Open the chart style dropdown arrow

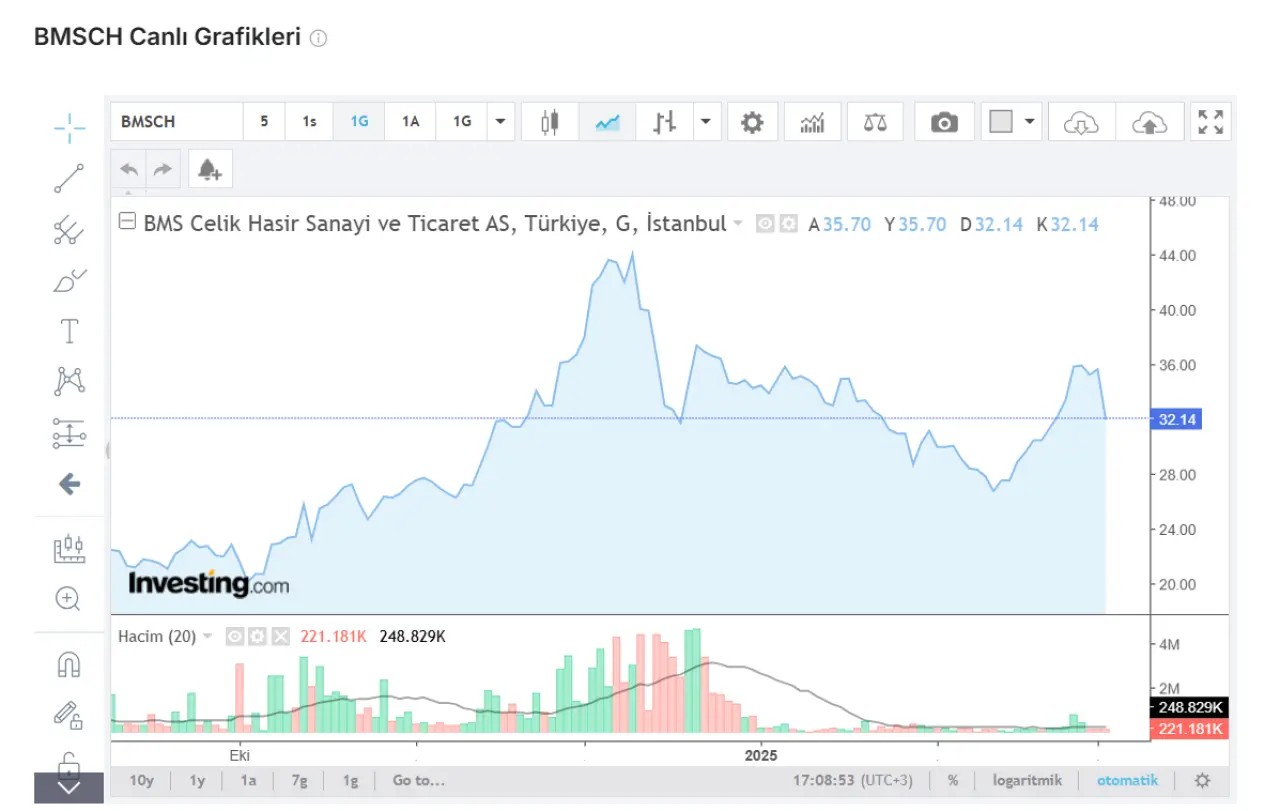[x=706, y=122]
